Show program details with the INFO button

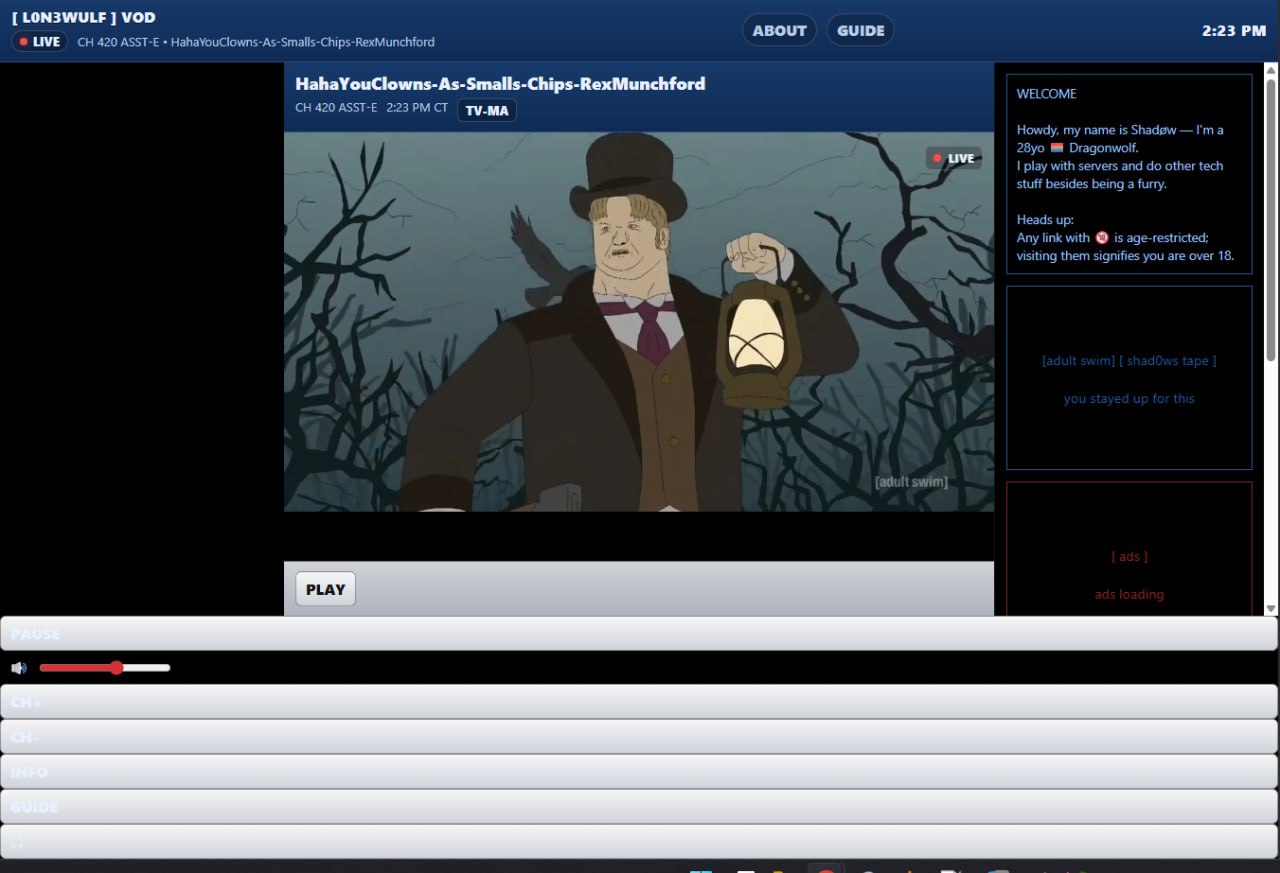[x=638, y=772]
